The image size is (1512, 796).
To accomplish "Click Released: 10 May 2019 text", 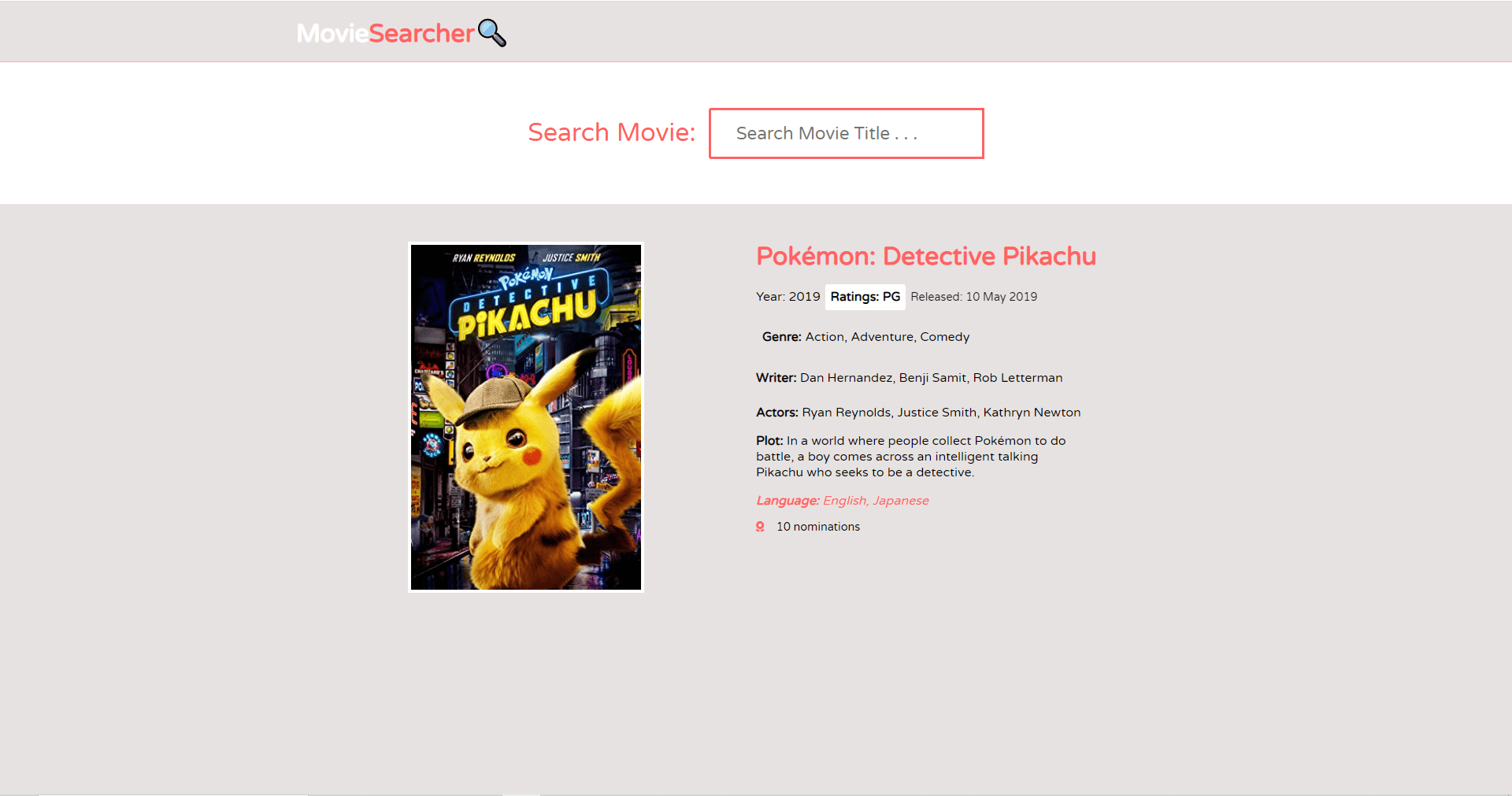I will [973, 297].
